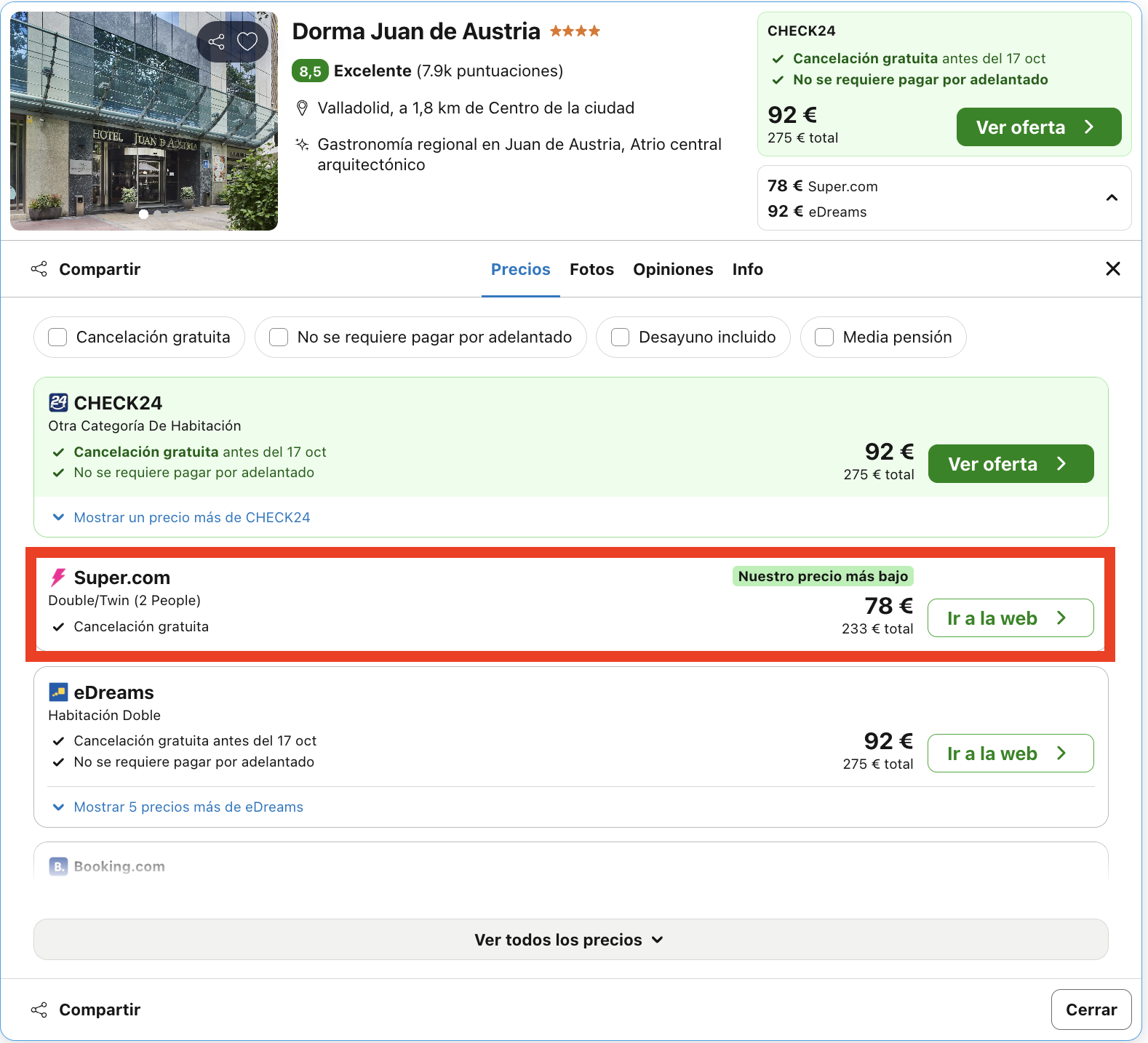Expand Mostrar un precio más de CHECK24

pos(182,517)
